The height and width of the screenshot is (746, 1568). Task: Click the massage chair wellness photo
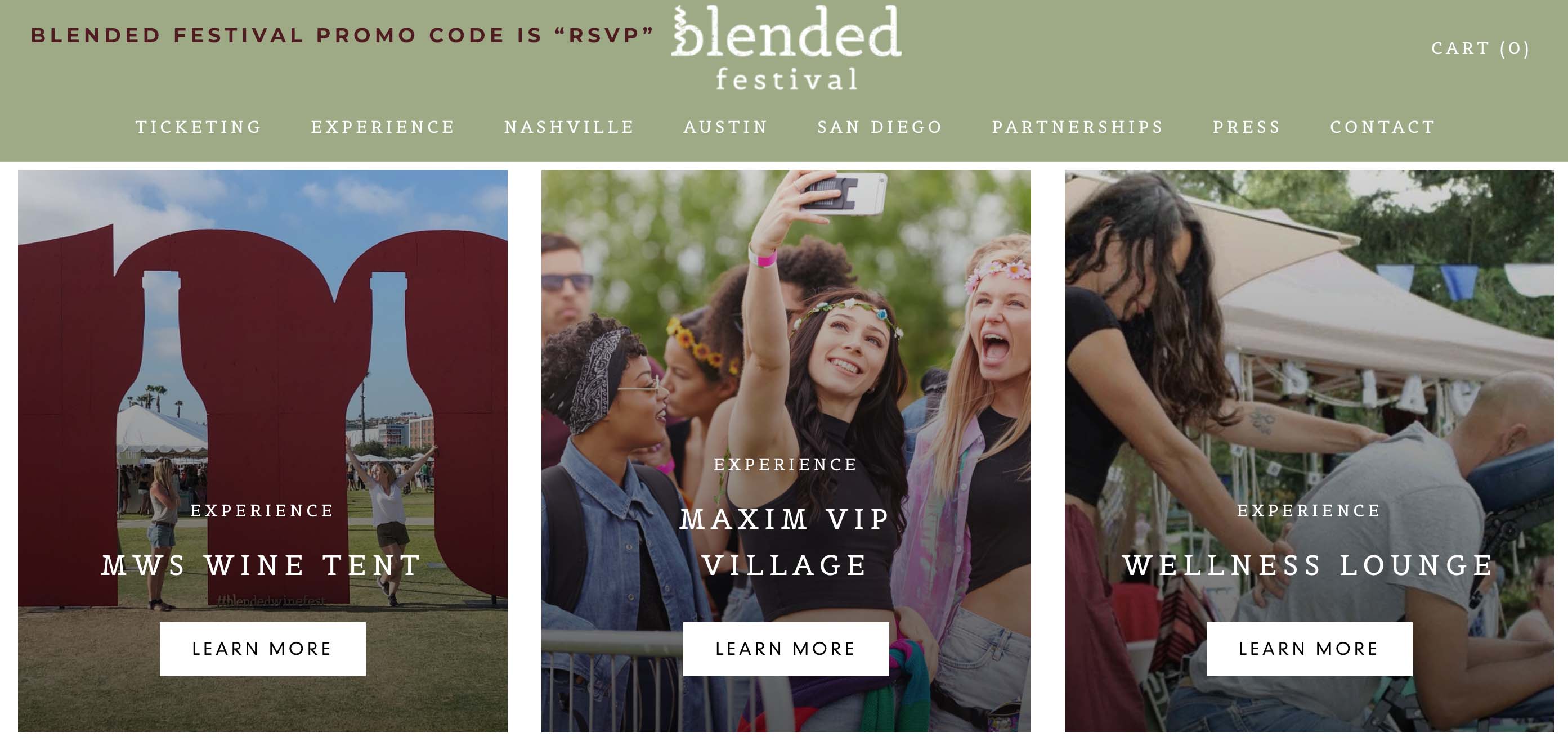click(x=1309, y=365)
